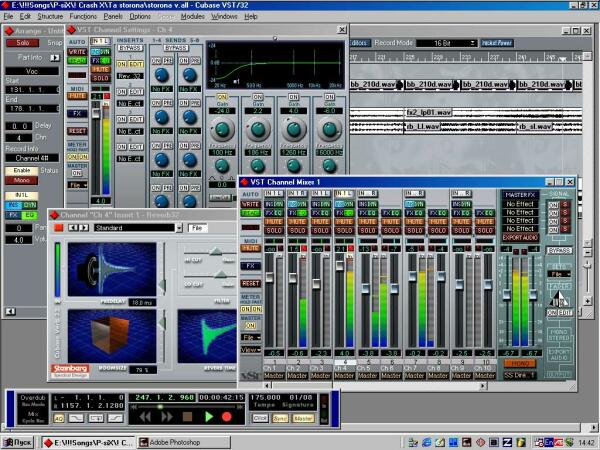Open the File menu
Viewport: 600px width, 450px height.
(x=8, y=16)
